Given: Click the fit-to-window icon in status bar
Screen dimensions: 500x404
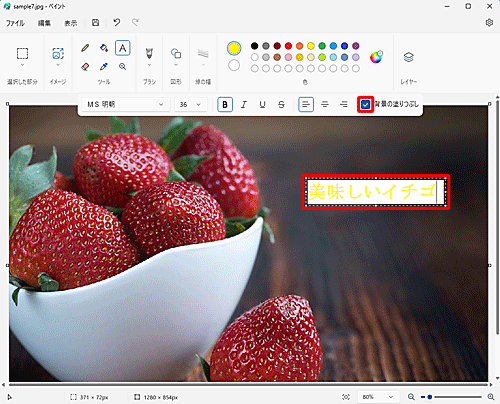Looking at the screenshot, I should [346, 397].
